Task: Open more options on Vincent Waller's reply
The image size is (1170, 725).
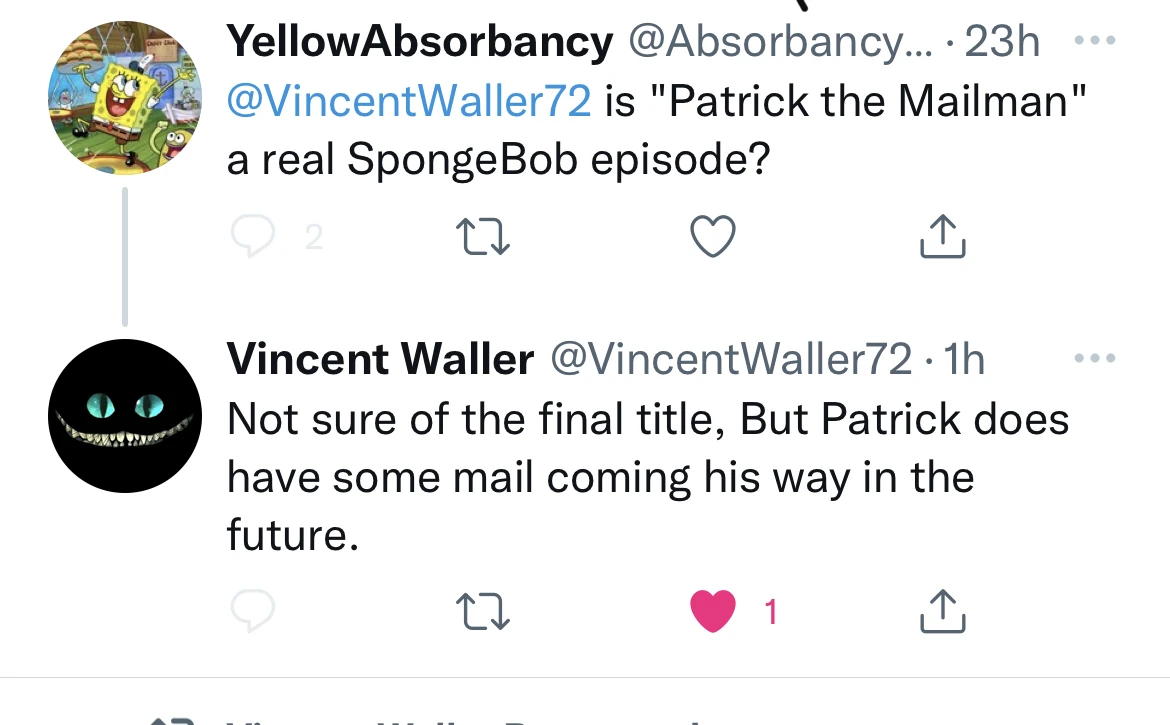Action: click(x=1096, y=356)
